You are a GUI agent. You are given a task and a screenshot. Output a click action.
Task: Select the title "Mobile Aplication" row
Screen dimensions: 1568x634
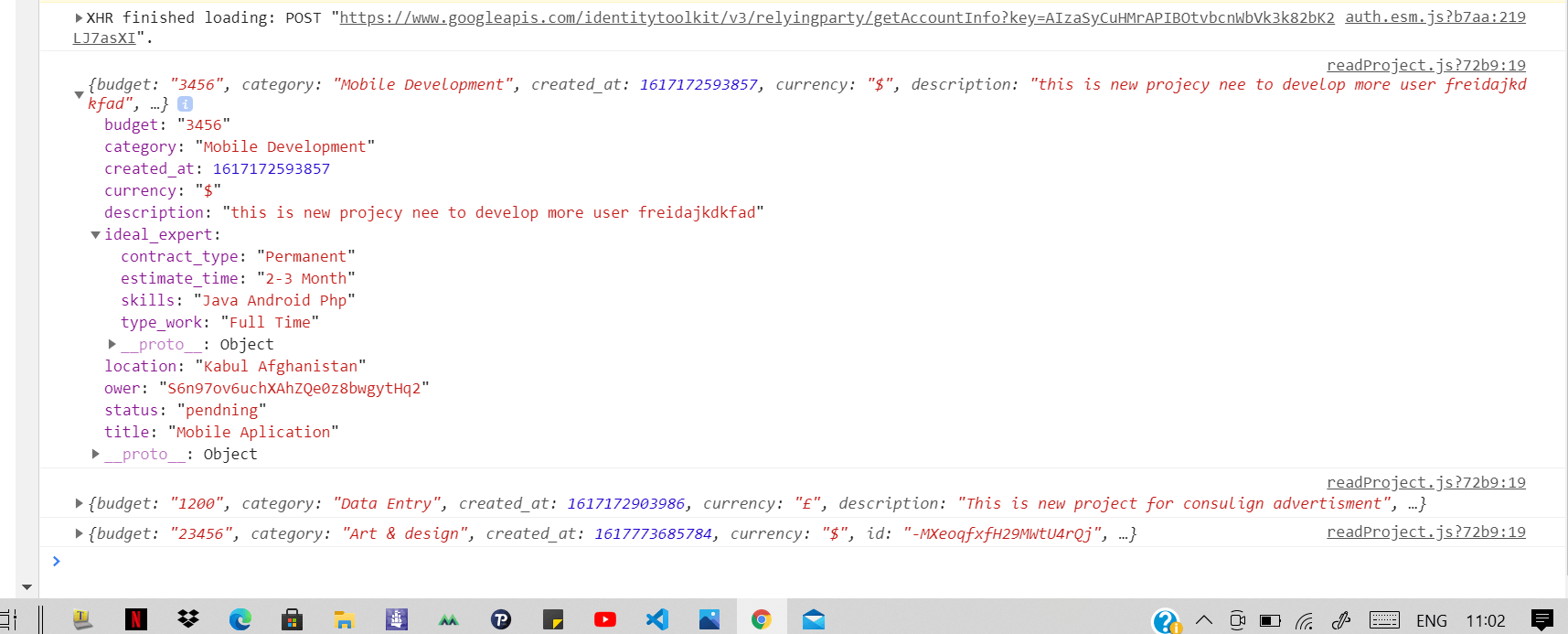click(221, 432)
